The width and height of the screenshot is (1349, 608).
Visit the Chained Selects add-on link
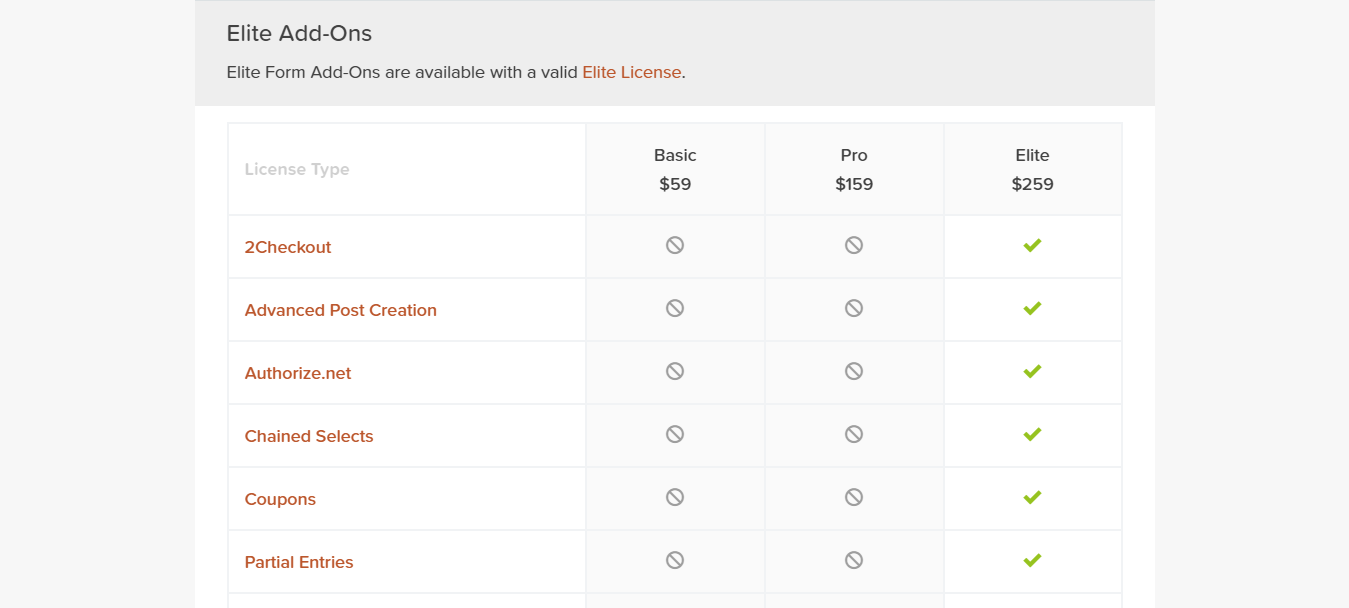click(x=309, y=436)
